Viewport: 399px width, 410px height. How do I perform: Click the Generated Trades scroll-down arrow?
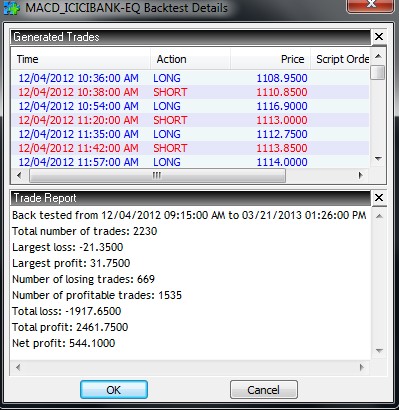(378, 159)
